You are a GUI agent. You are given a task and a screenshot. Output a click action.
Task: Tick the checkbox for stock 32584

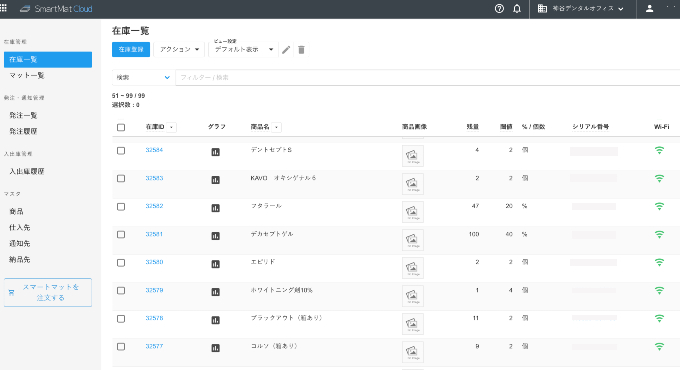[x=121, y=151]
